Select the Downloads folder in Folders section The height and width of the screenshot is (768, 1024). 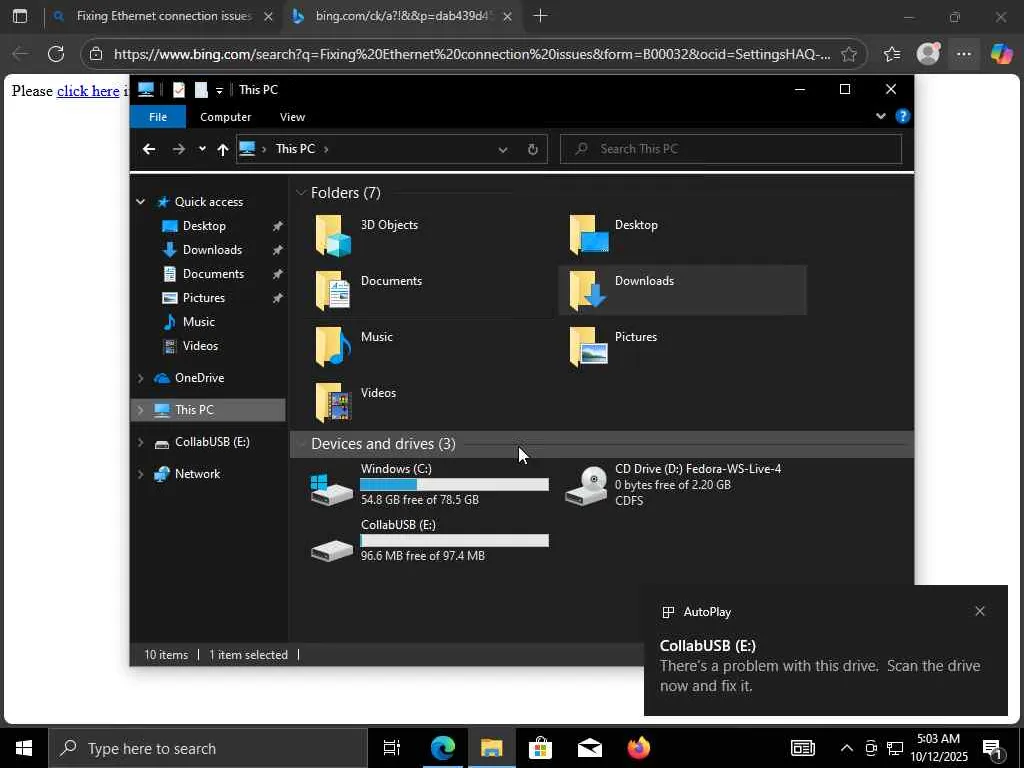coord(682,291)
